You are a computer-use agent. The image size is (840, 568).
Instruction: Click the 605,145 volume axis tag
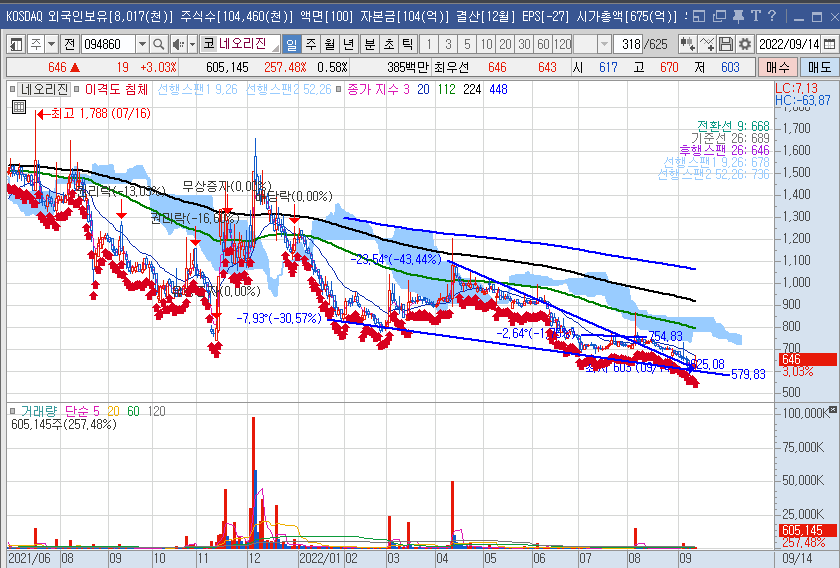point(807,530)
